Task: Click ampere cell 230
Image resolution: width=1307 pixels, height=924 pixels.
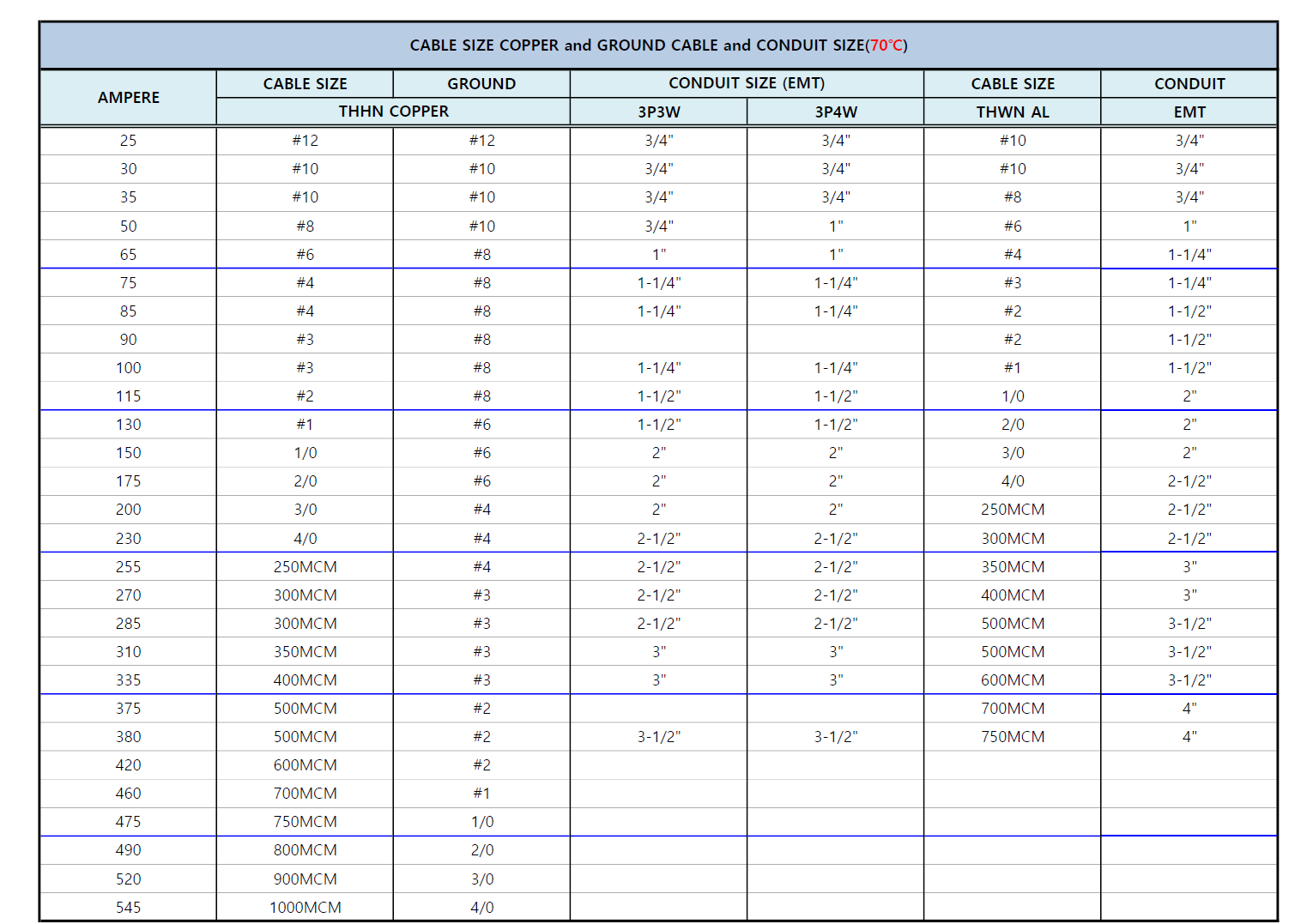Action: click(x=129, y=539)
